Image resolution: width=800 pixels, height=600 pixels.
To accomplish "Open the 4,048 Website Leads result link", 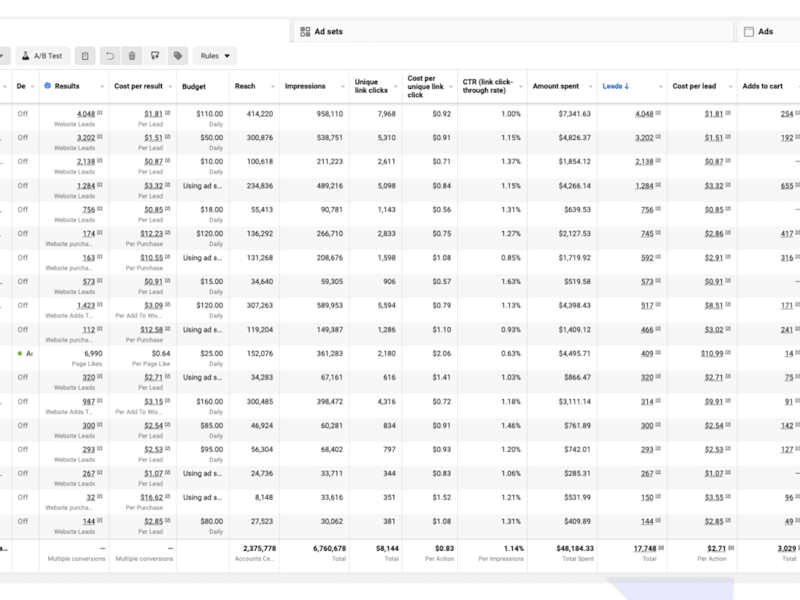I will pos(86,114).
